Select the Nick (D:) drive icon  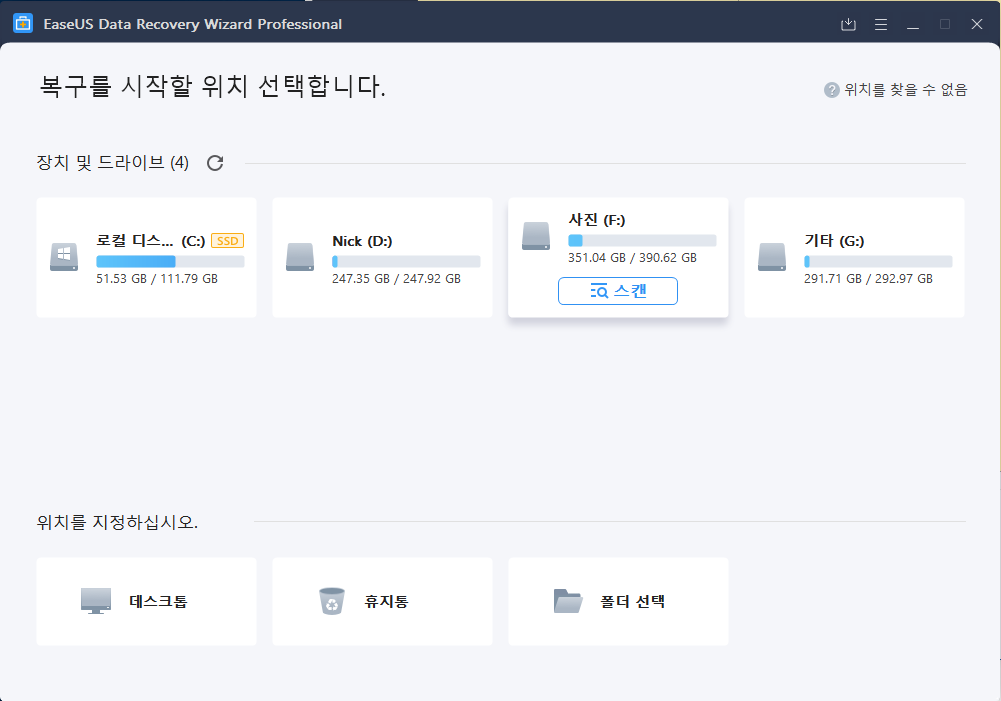coord(300,257)
